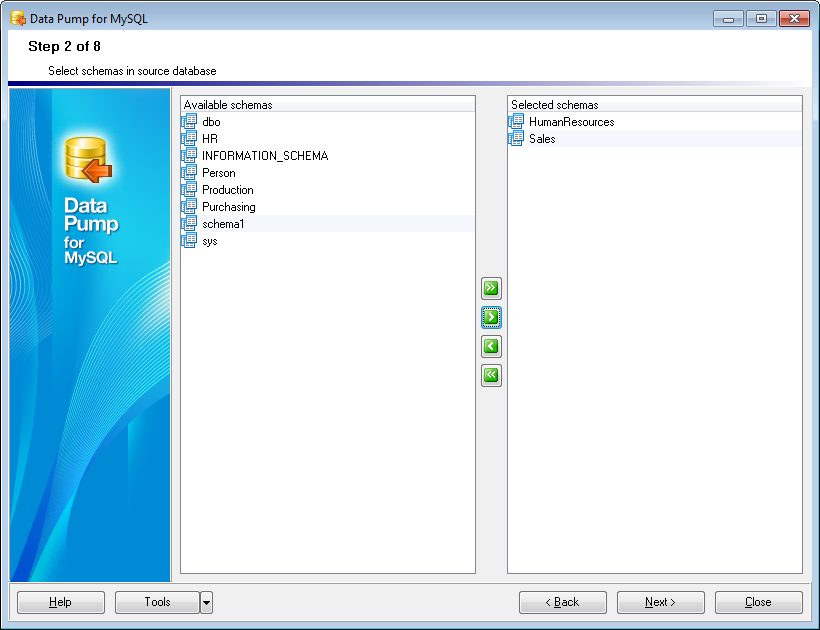Screen dimensions: 820x630
Task: Select the Production schema
Action: click(x=227, y=190)
